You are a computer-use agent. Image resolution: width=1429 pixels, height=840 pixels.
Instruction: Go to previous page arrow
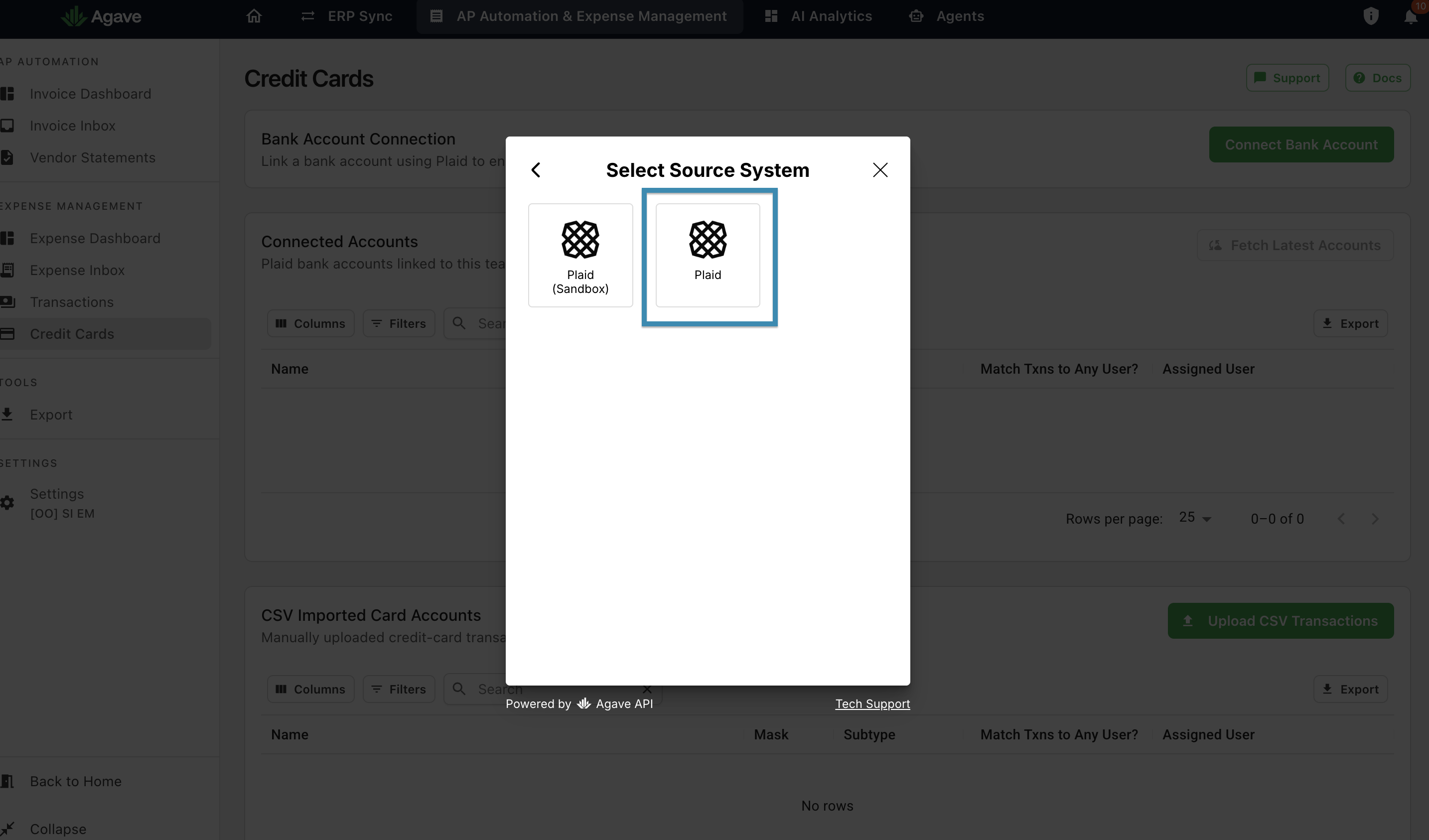click(1341, 519)
